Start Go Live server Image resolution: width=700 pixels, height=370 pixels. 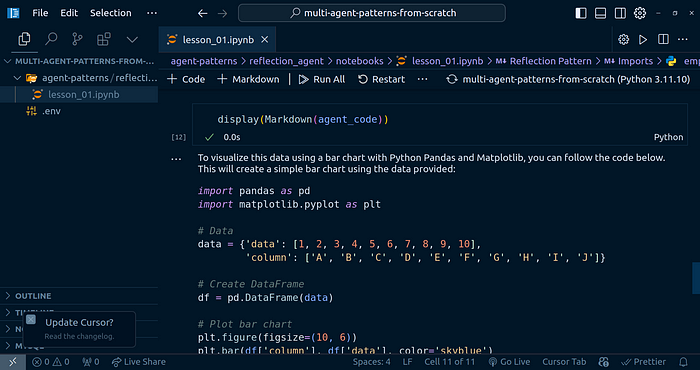pos(509,362)
